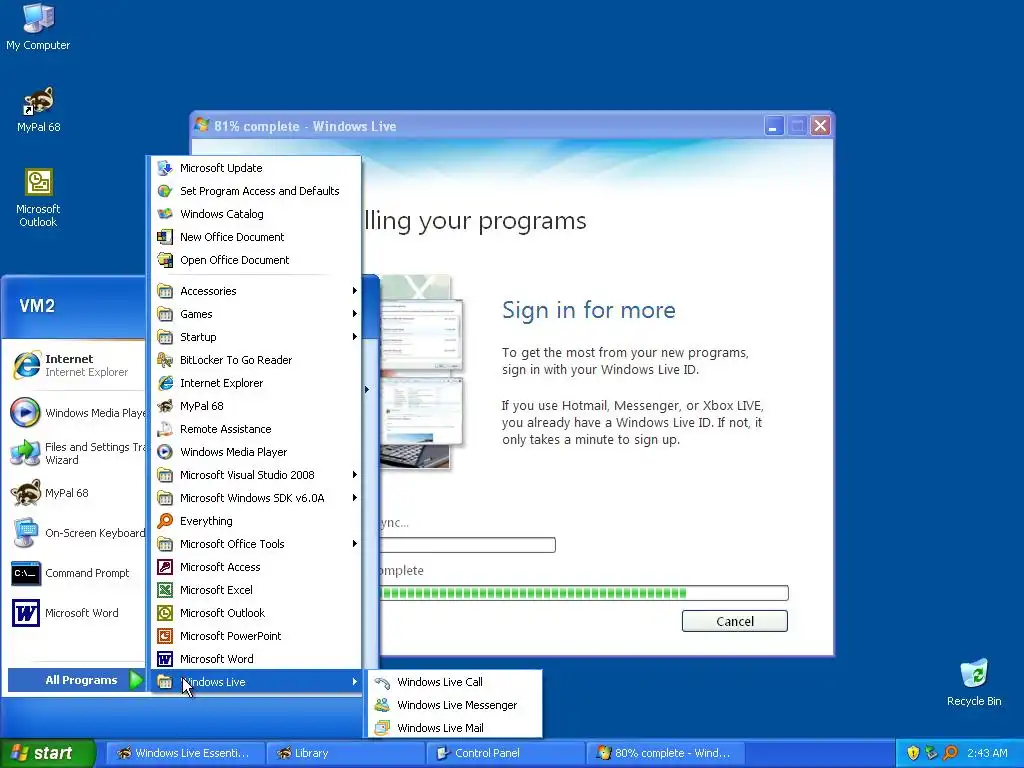Click Set Program Access and Defaults icon
Image resolution: width=1024 pixels, height=768 pixels.
pyautogui.click(x=165, y=191)
